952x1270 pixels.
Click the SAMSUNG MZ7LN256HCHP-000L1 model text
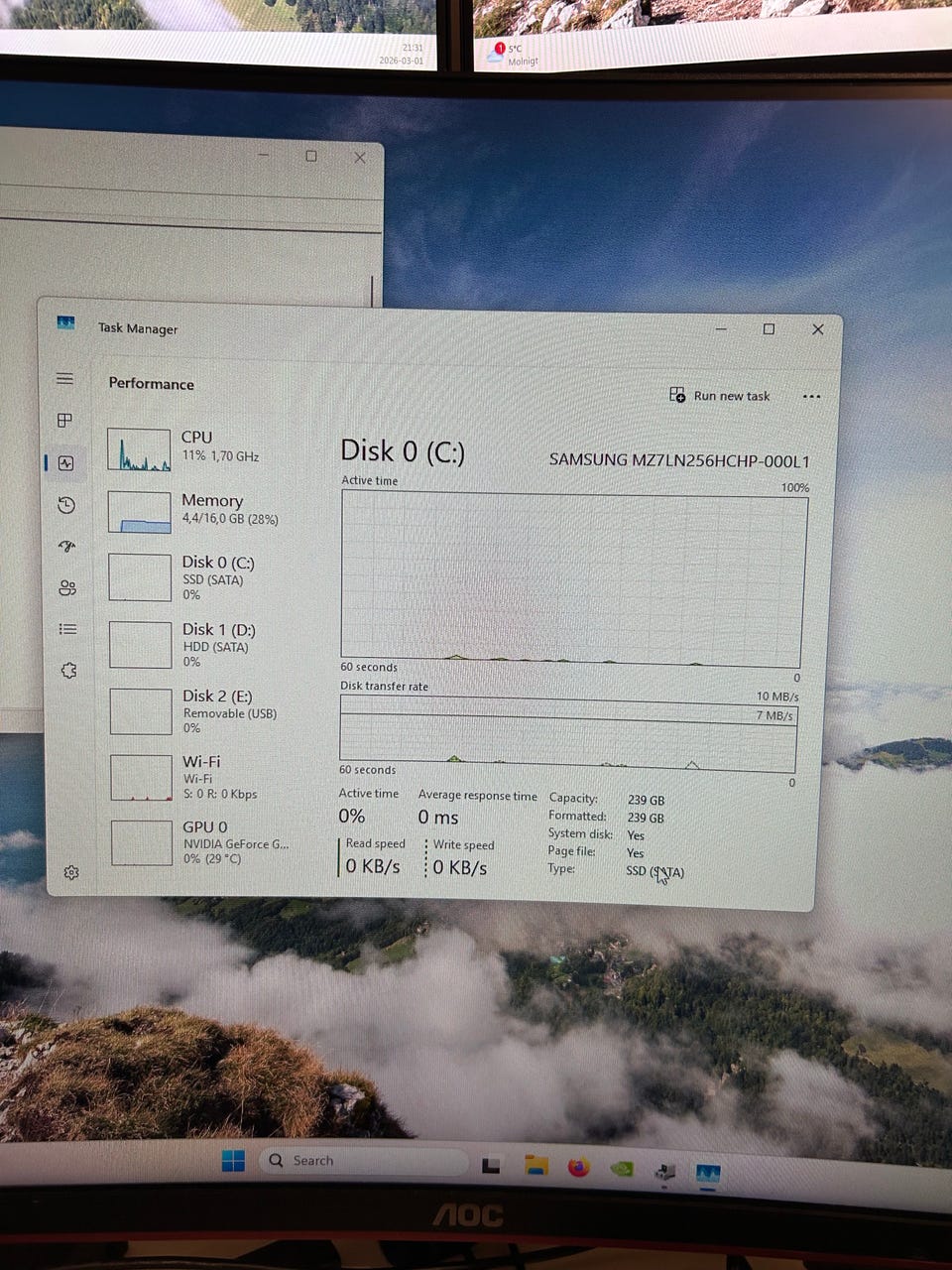pyautogui.click(x=679, y=460)
